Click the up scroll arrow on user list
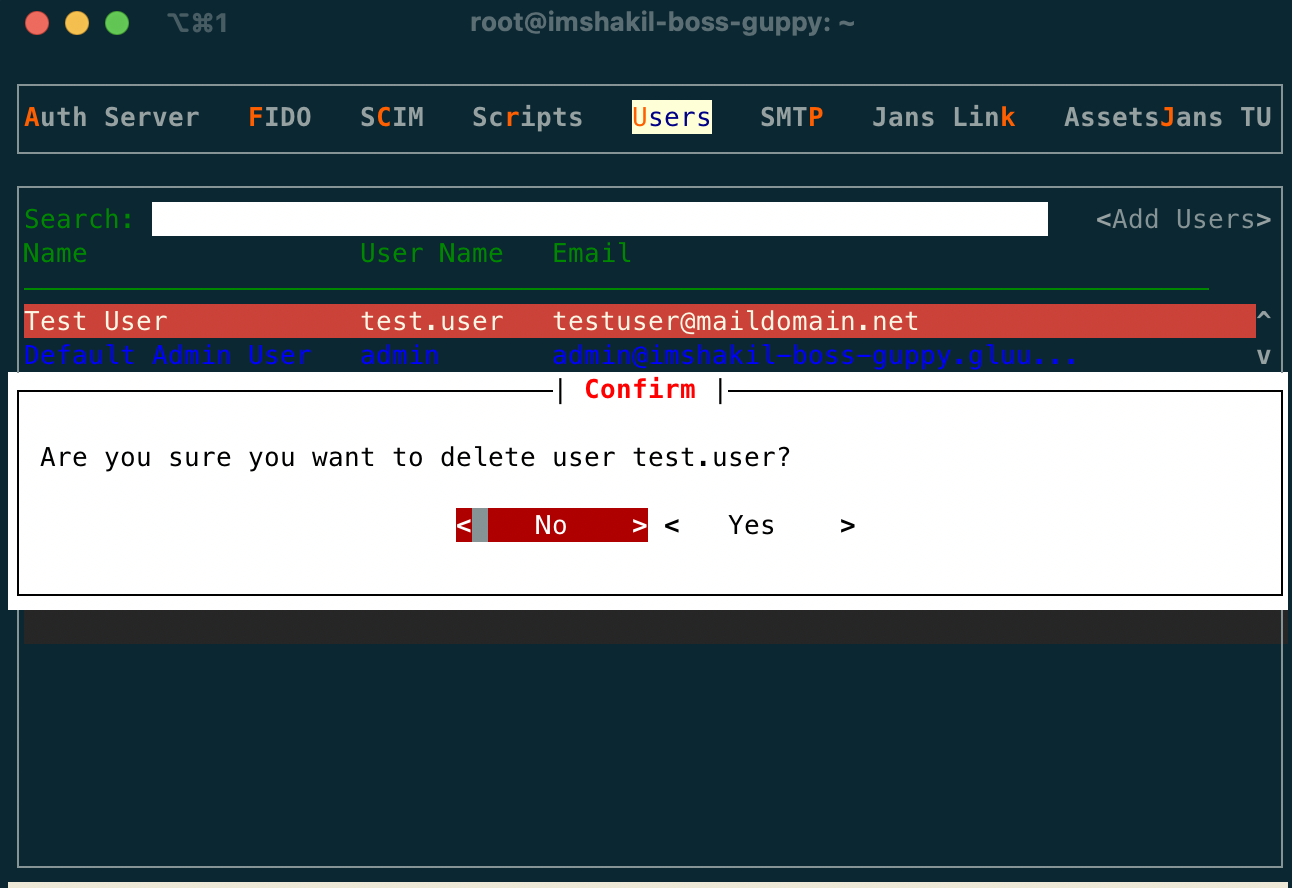The image size is (1292, 888). coord(1264,315)
